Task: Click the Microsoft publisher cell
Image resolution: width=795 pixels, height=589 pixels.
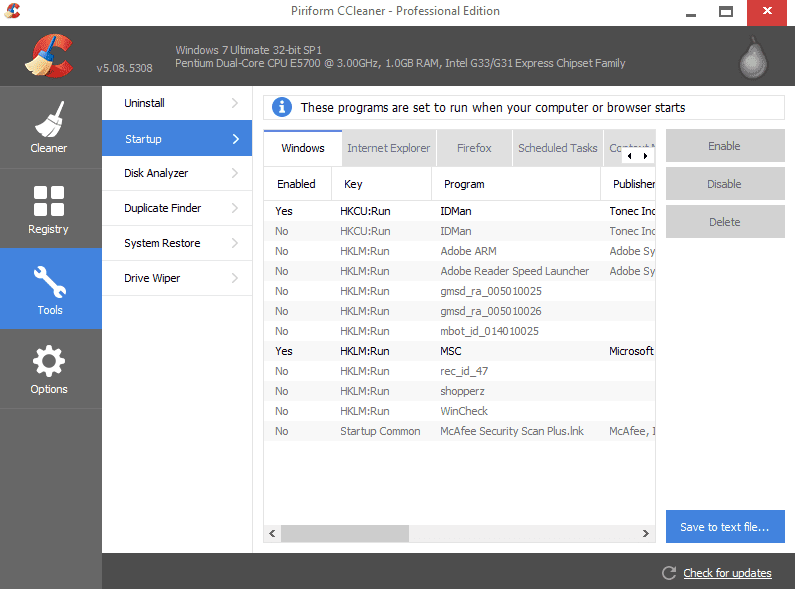Action: pyautogui.click(x=631, y=351)
